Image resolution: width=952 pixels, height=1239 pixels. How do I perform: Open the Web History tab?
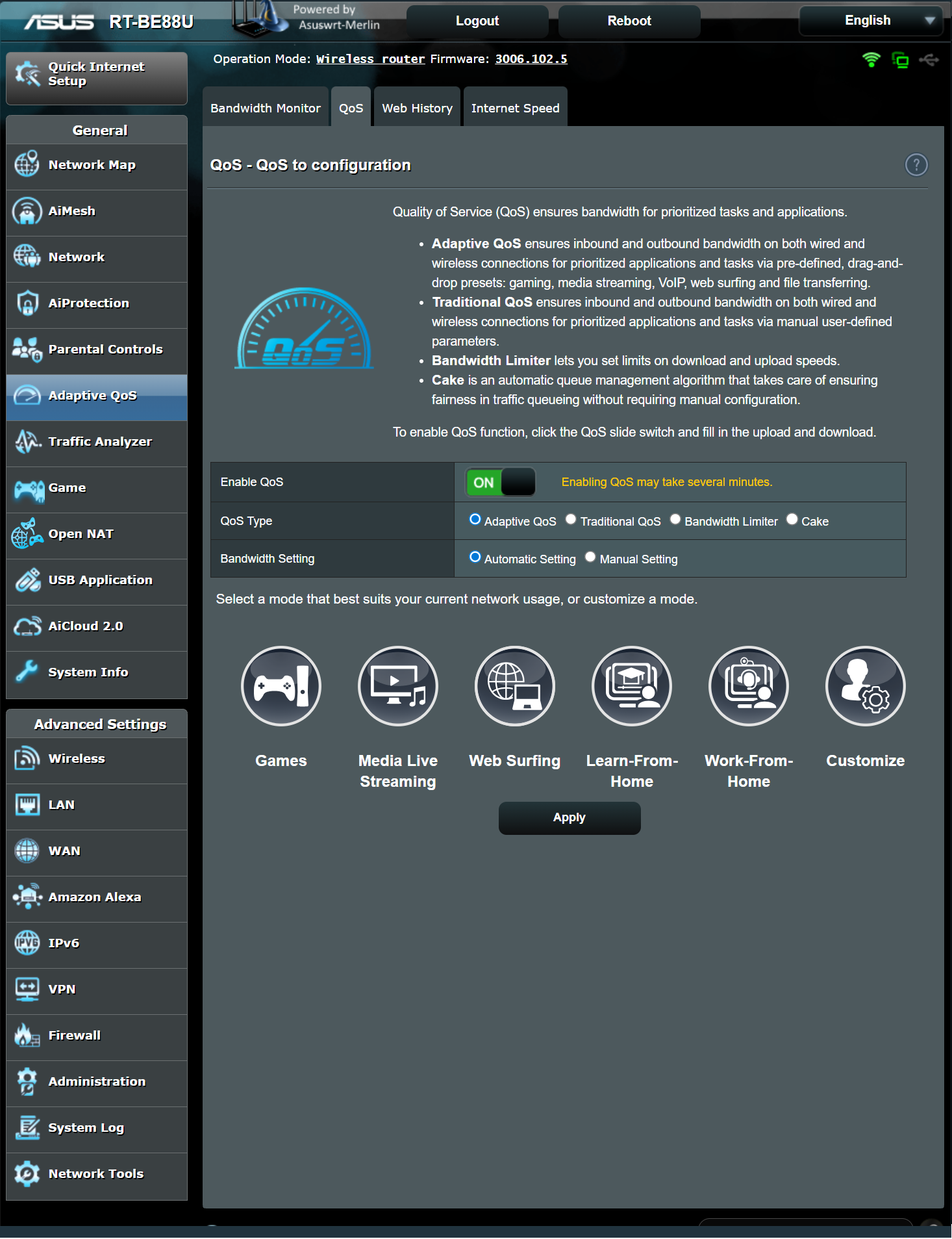[x=417, y=108]
